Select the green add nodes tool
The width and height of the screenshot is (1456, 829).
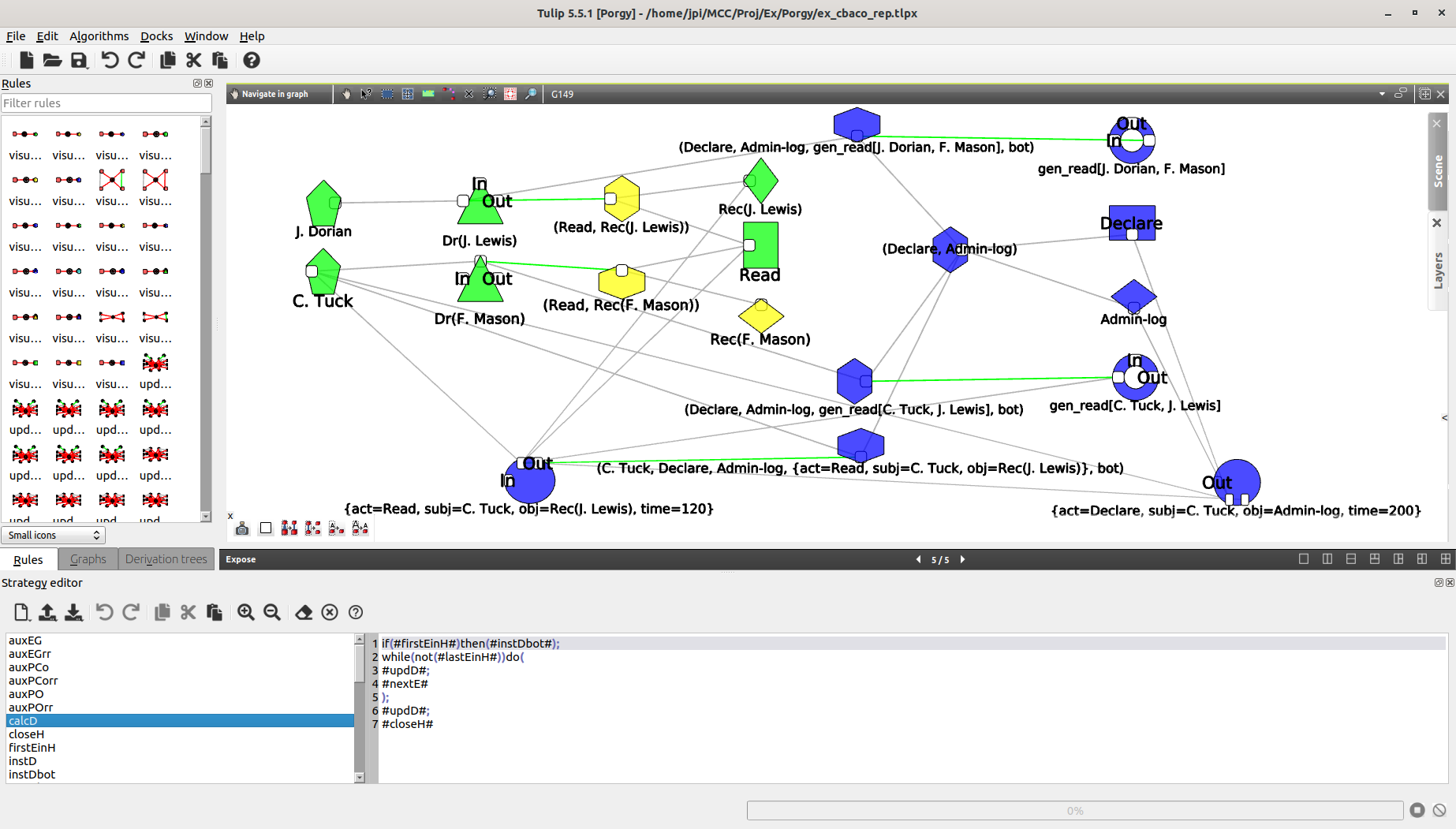[428, 94]
